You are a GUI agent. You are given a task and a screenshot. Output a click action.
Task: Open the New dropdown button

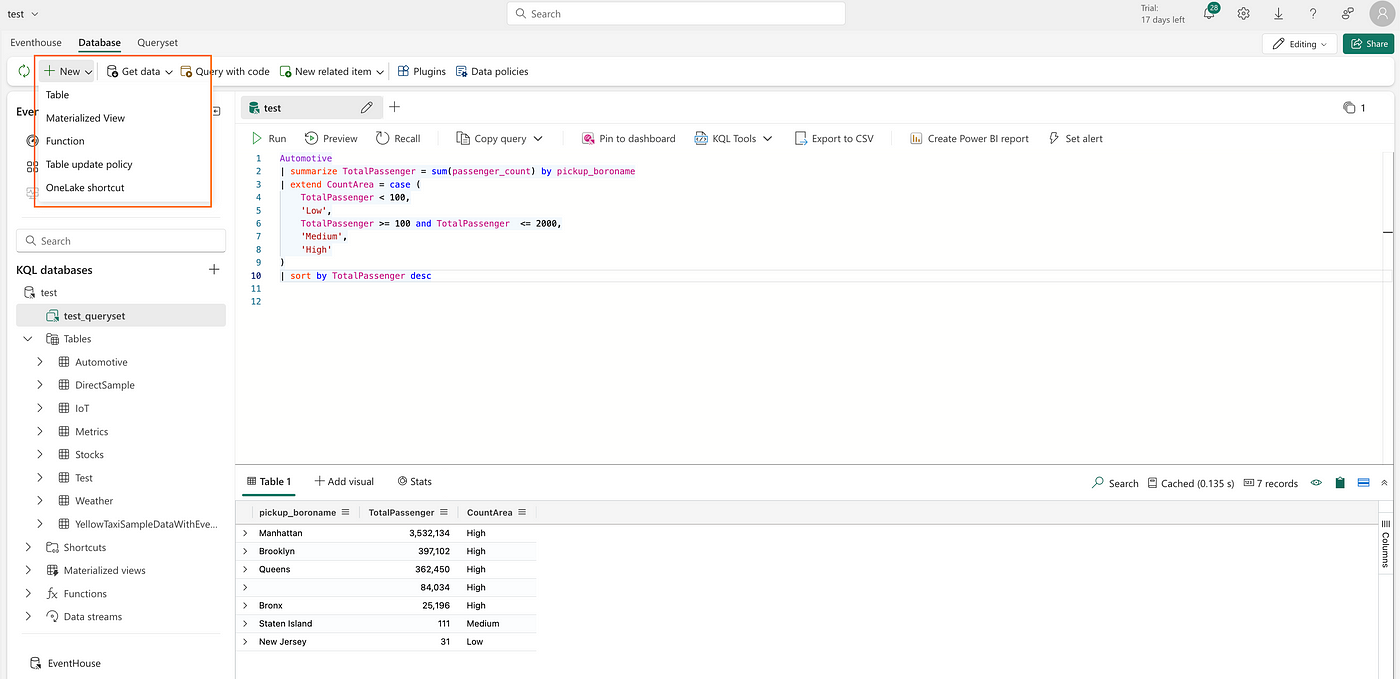pyautogui.click(x=68, y=72)
